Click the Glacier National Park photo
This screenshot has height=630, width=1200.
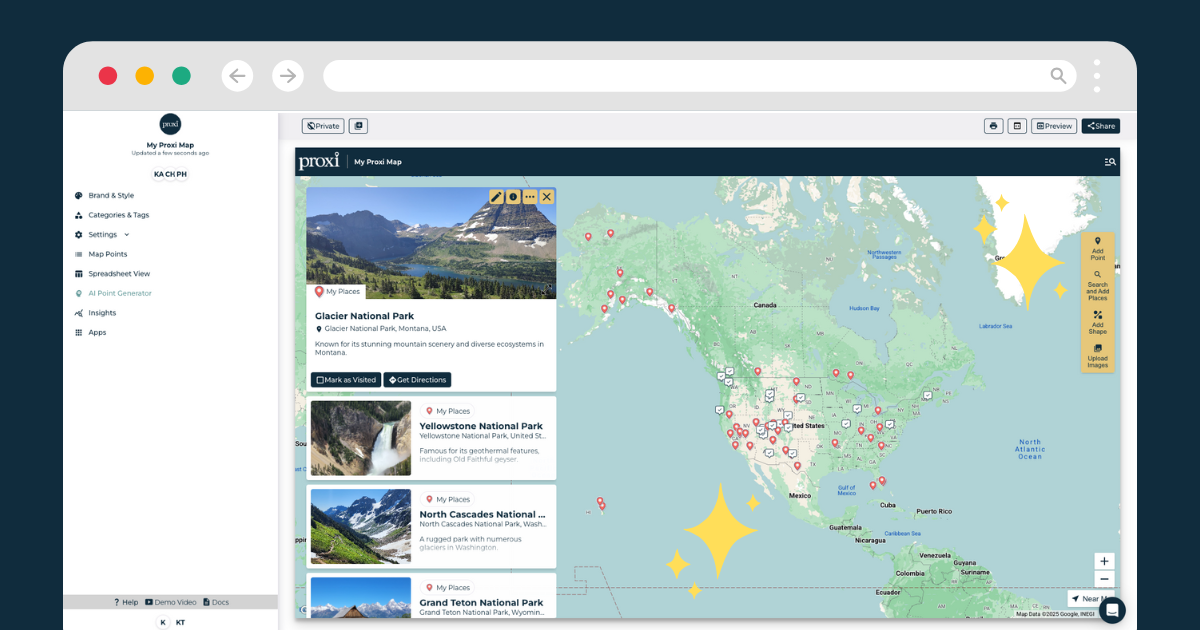[431, 243]
